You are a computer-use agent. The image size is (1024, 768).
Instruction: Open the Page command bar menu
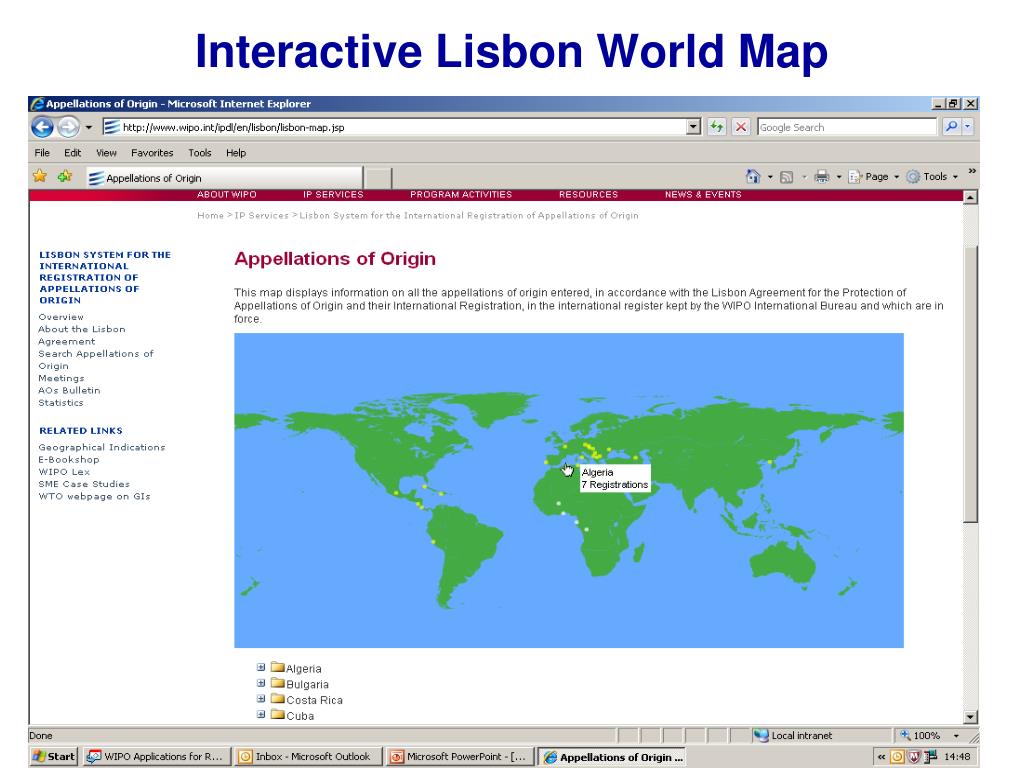point(874,177)
